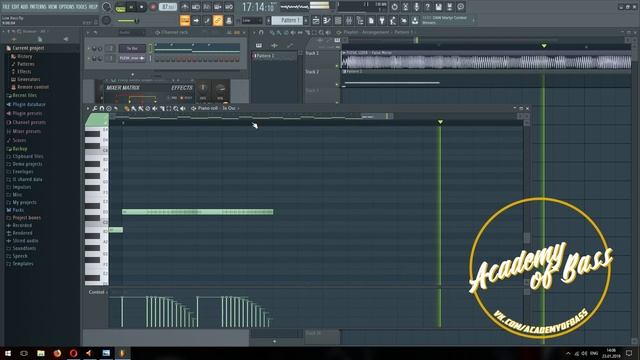Open the channel rack filter dropdown
Screen dimensions: 640x360
coord(131,32)
